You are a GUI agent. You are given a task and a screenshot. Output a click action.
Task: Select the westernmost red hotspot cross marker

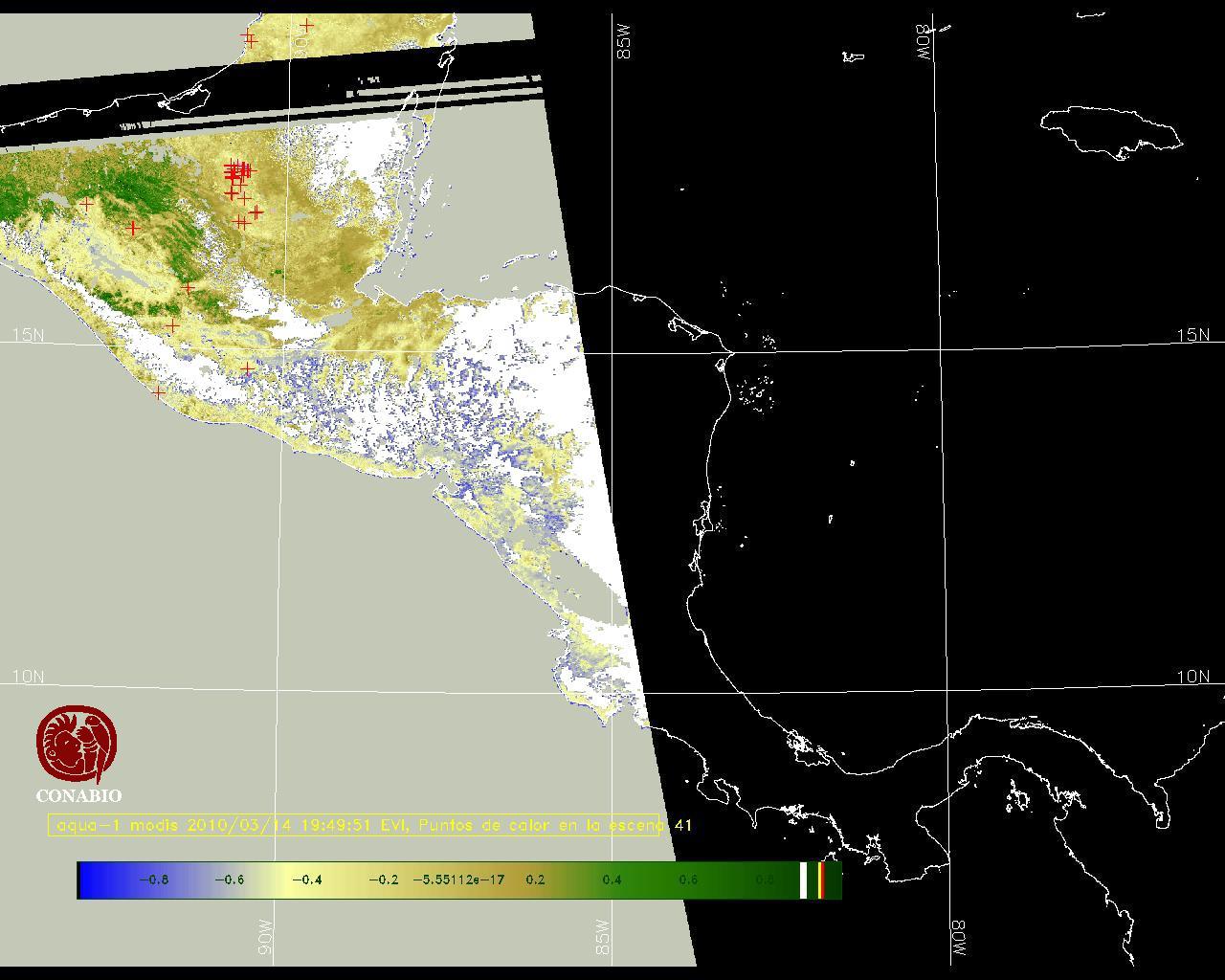coord(87,204)
